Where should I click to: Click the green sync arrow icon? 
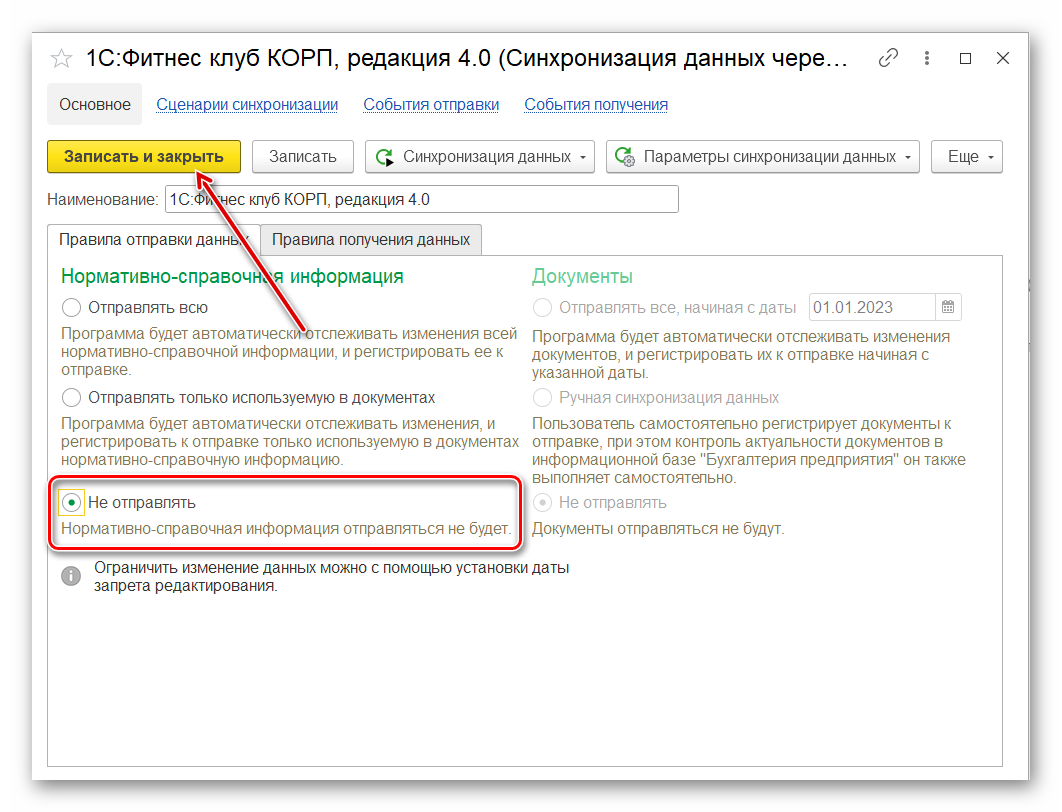tap(385, 157)
